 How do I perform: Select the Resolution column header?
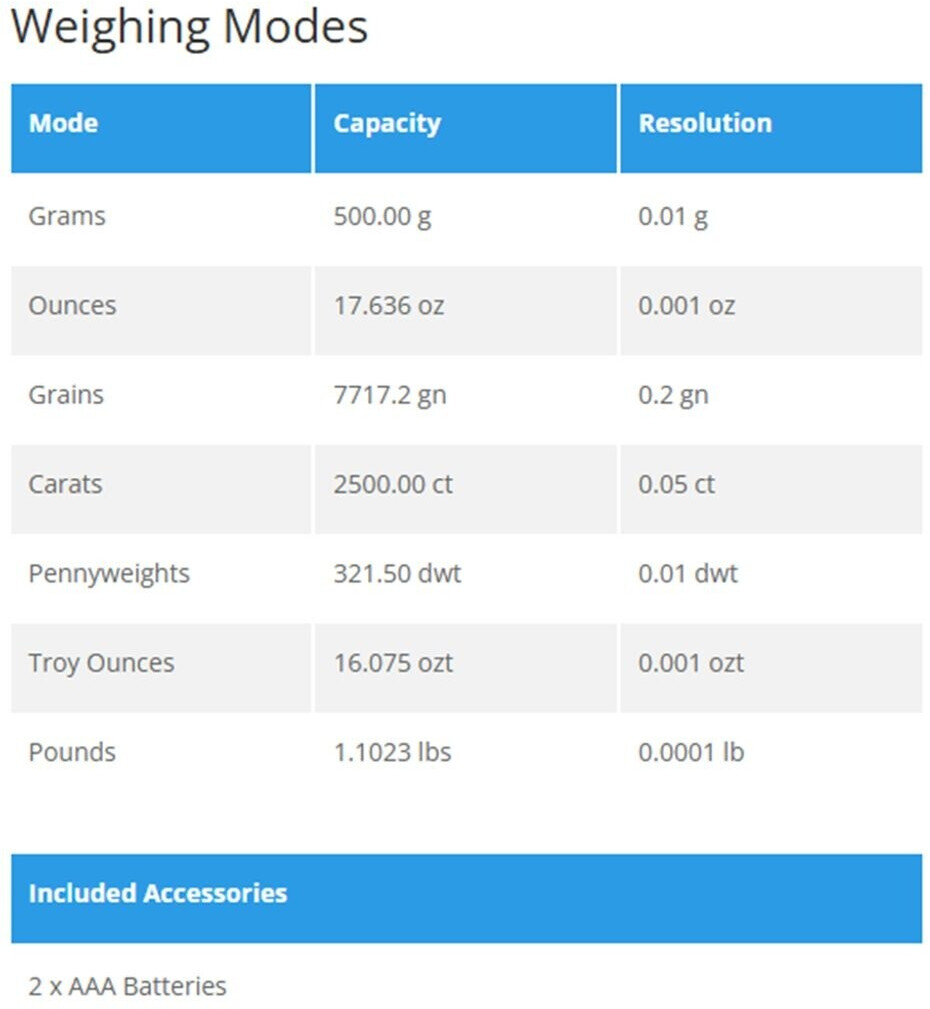[705, 124]
